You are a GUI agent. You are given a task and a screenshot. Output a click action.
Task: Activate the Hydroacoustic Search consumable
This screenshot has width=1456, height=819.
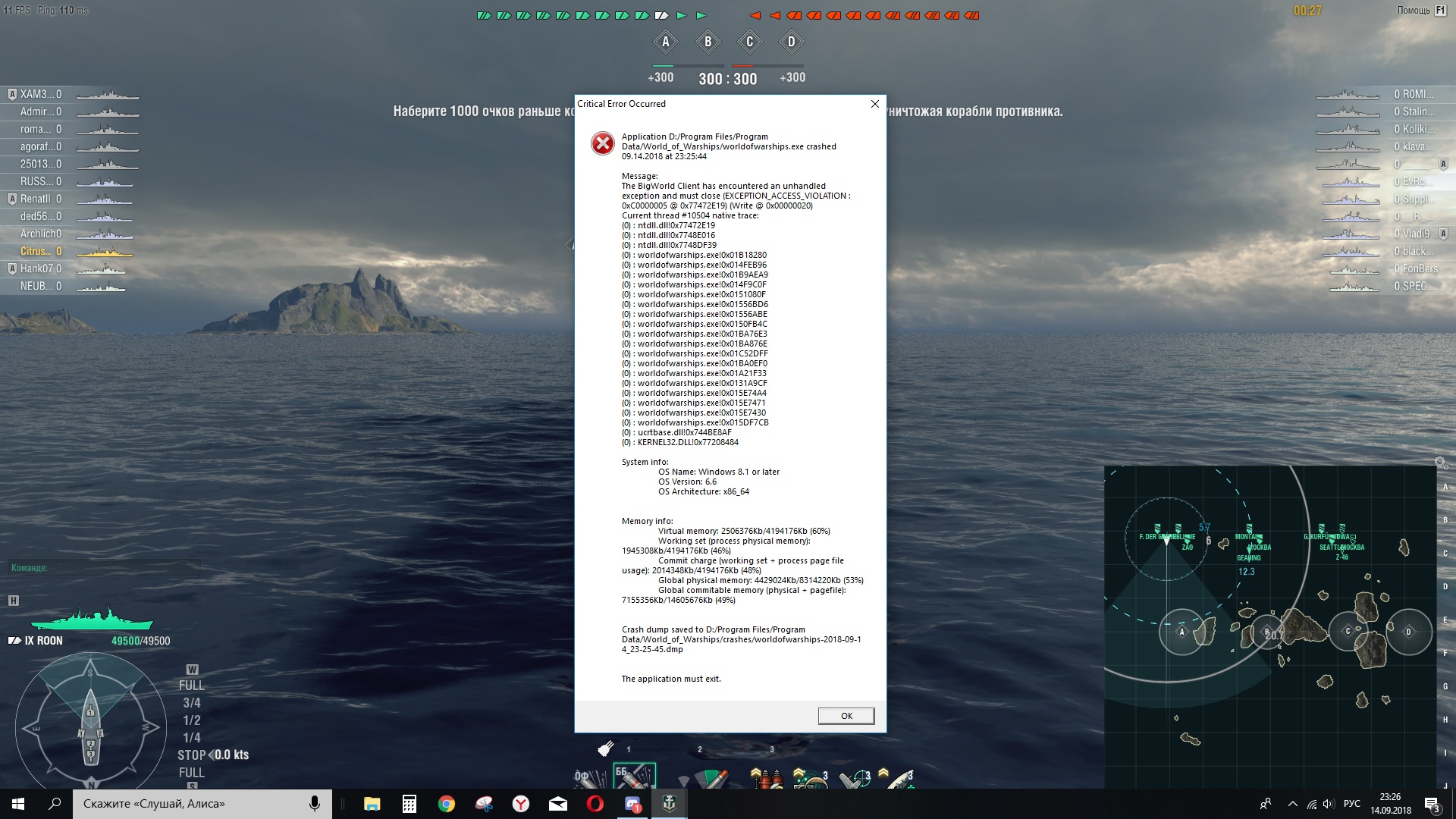tap(809, 778)
